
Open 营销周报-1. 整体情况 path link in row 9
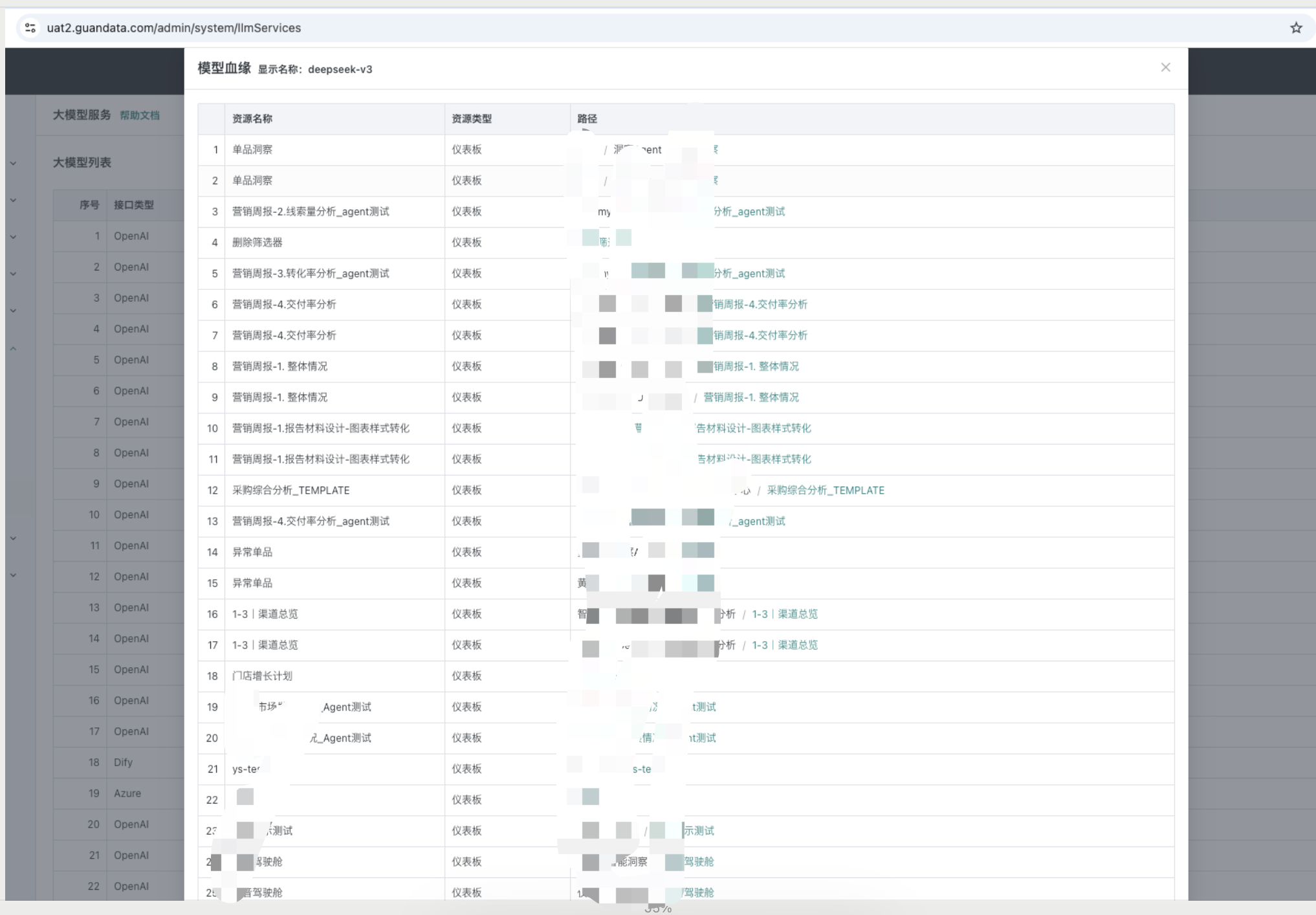coord(751,397)
